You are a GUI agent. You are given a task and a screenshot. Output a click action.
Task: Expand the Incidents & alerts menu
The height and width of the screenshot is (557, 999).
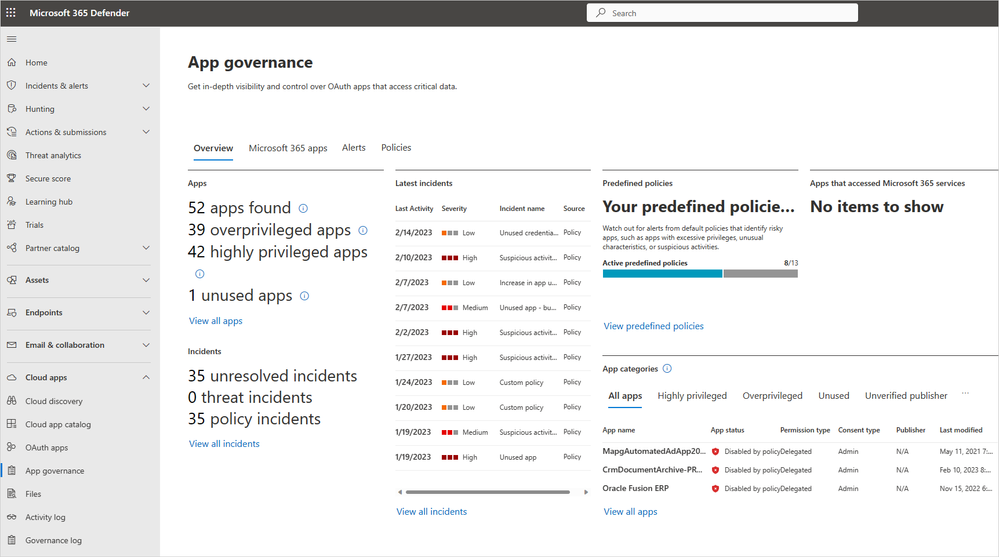[x=146, y=86]
